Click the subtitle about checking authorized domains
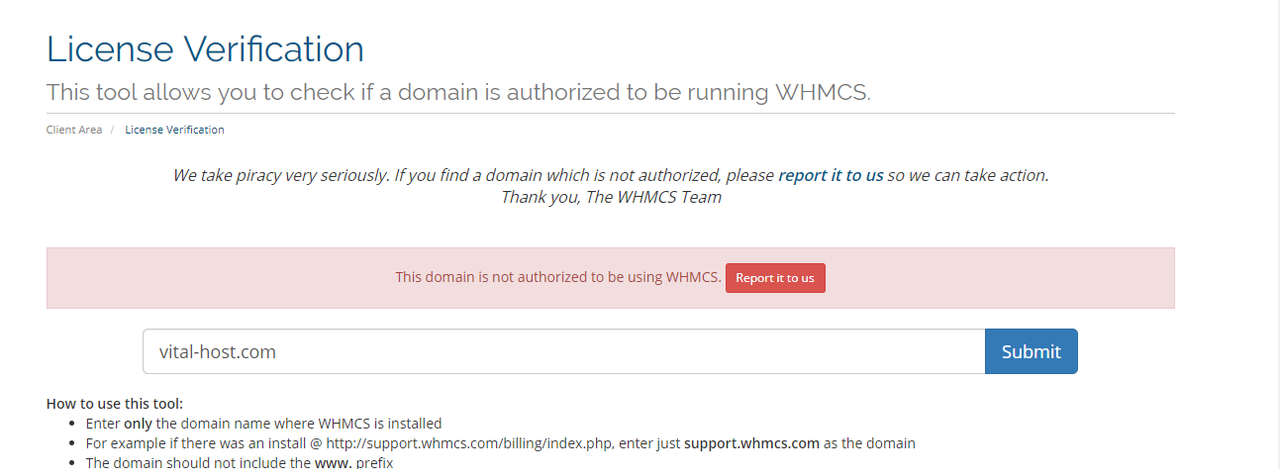Image resolution: width=1280 pixels, height=469 pixels. point(458,93)
